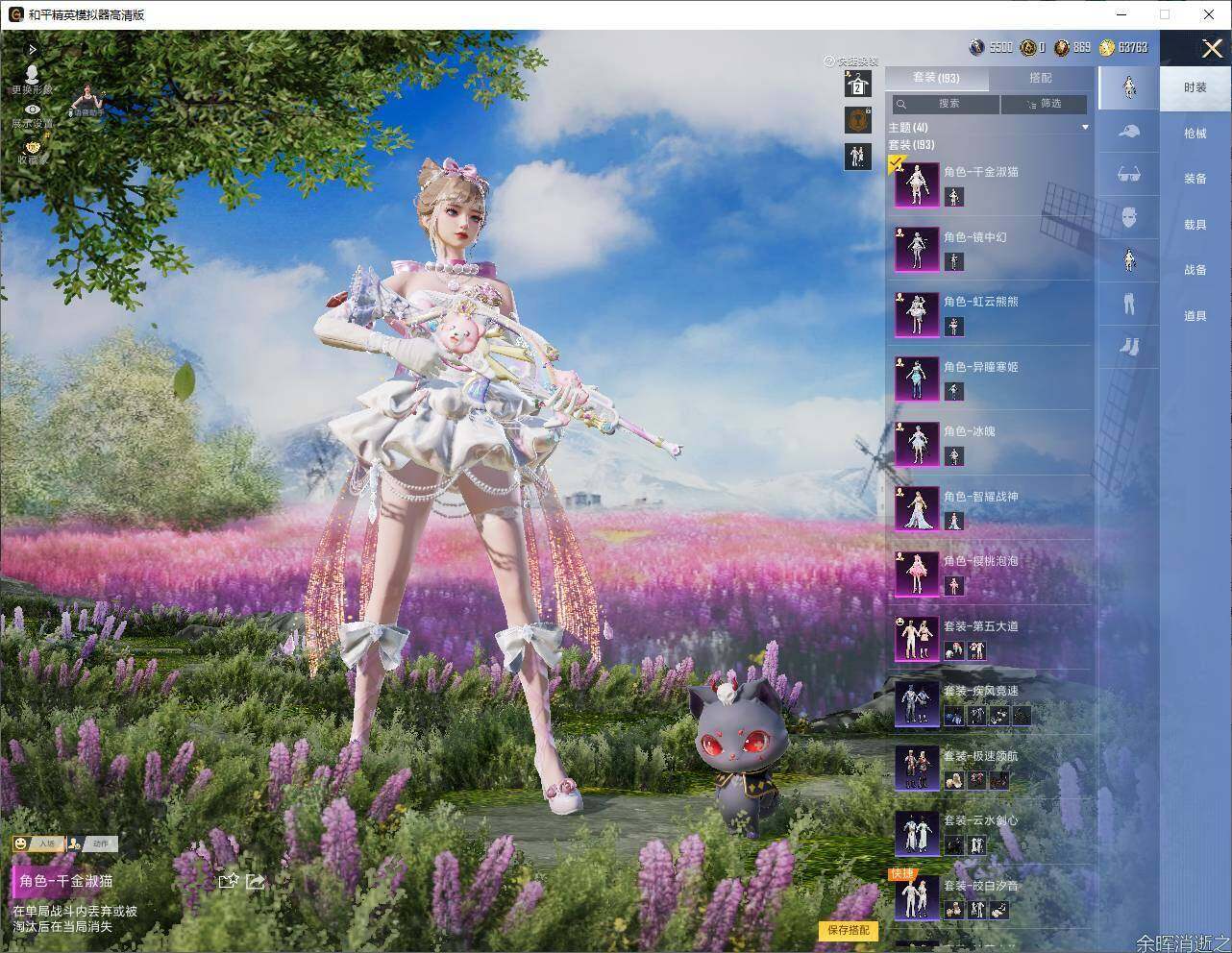Open the 装备 menu tab
The width and height of the screenshot is (1232, 953).
coord(1195,179)
